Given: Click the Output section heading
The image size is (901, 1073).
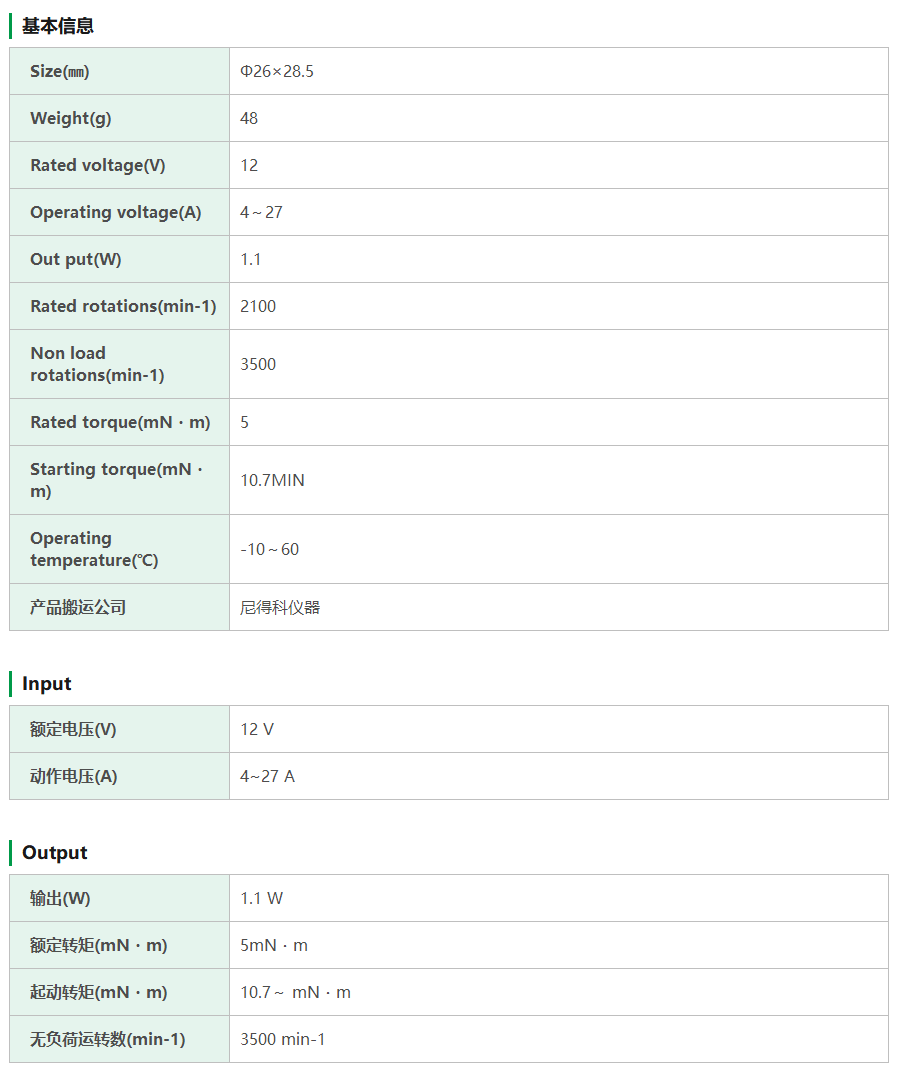Looking at the screenshot, I should (55, 853).
